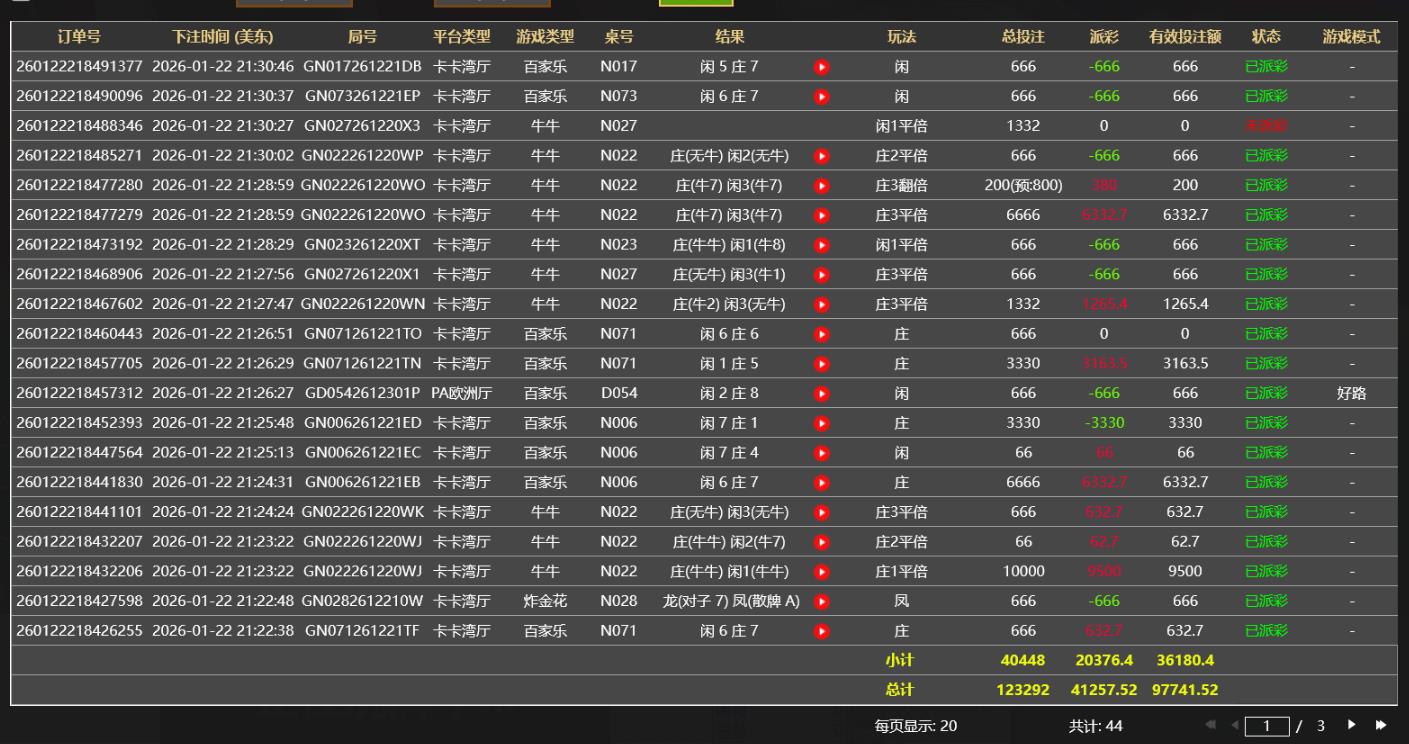Play replay of 庄(牛牛) 闲1(牛8) round
The height and width of the screenshot is (744, 1409).
[821, 245]
